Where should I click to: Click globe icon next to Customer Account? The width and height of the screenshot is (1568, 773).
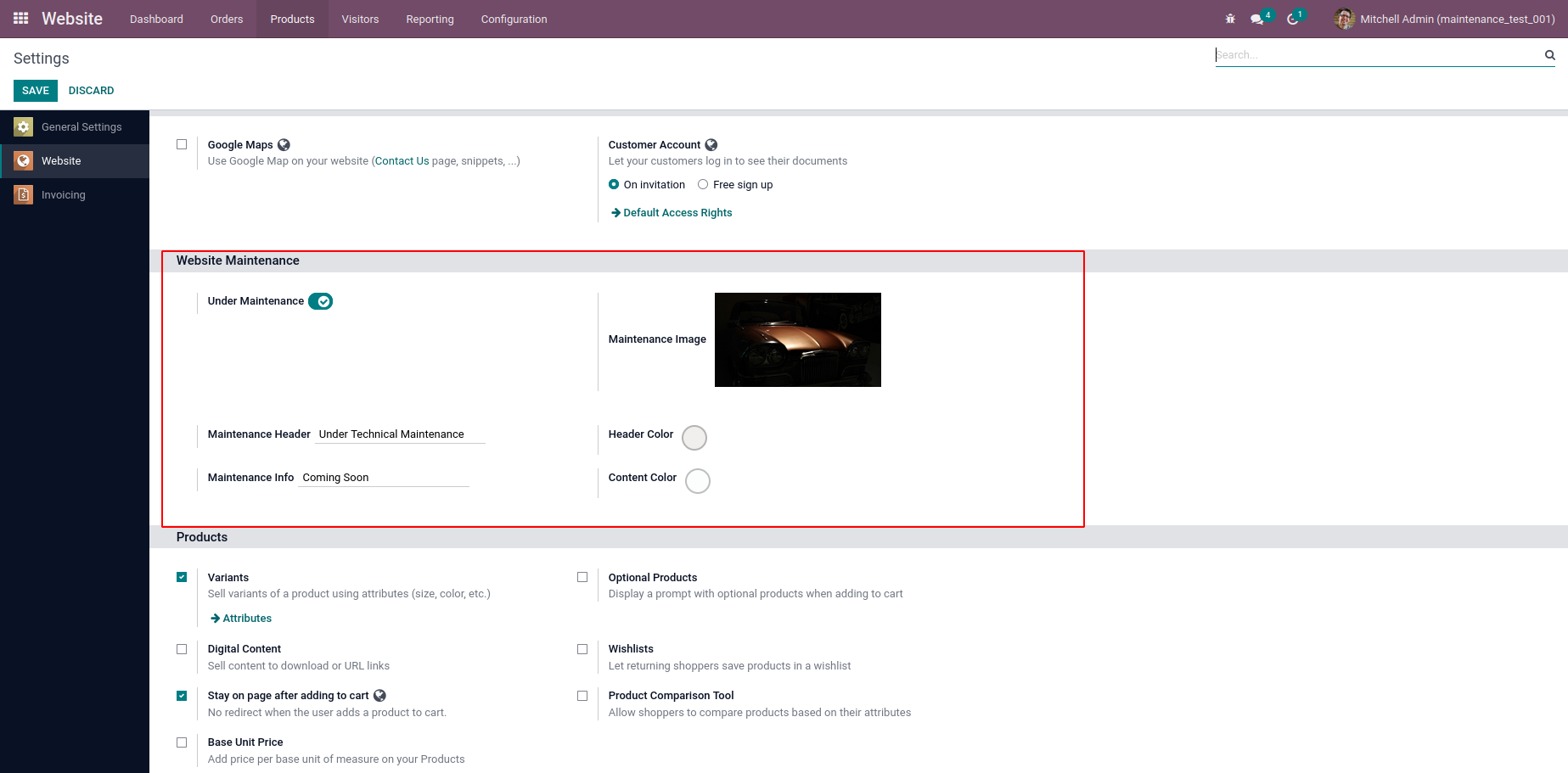click(x=711, y=145)
